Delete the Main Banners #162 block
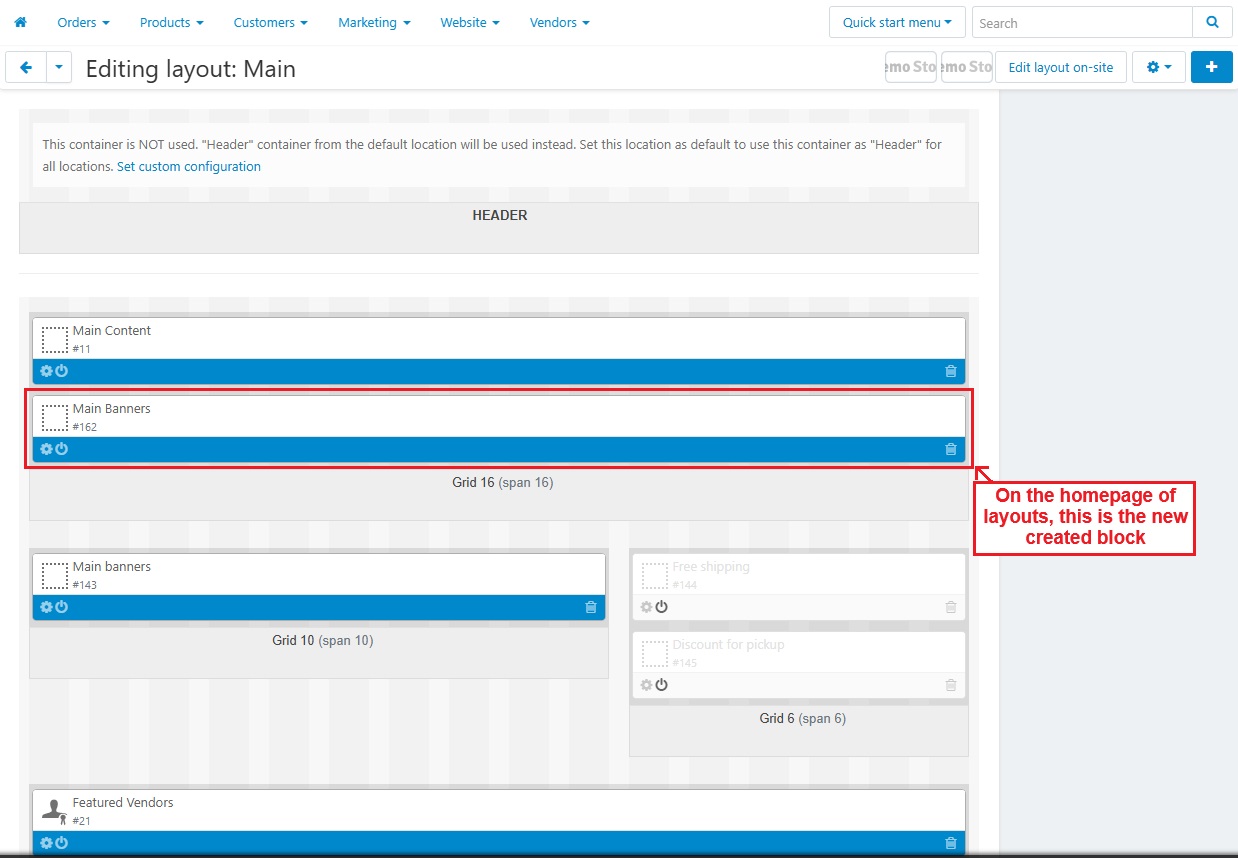This screenshot has width=1238, height=858. [950, 449]
